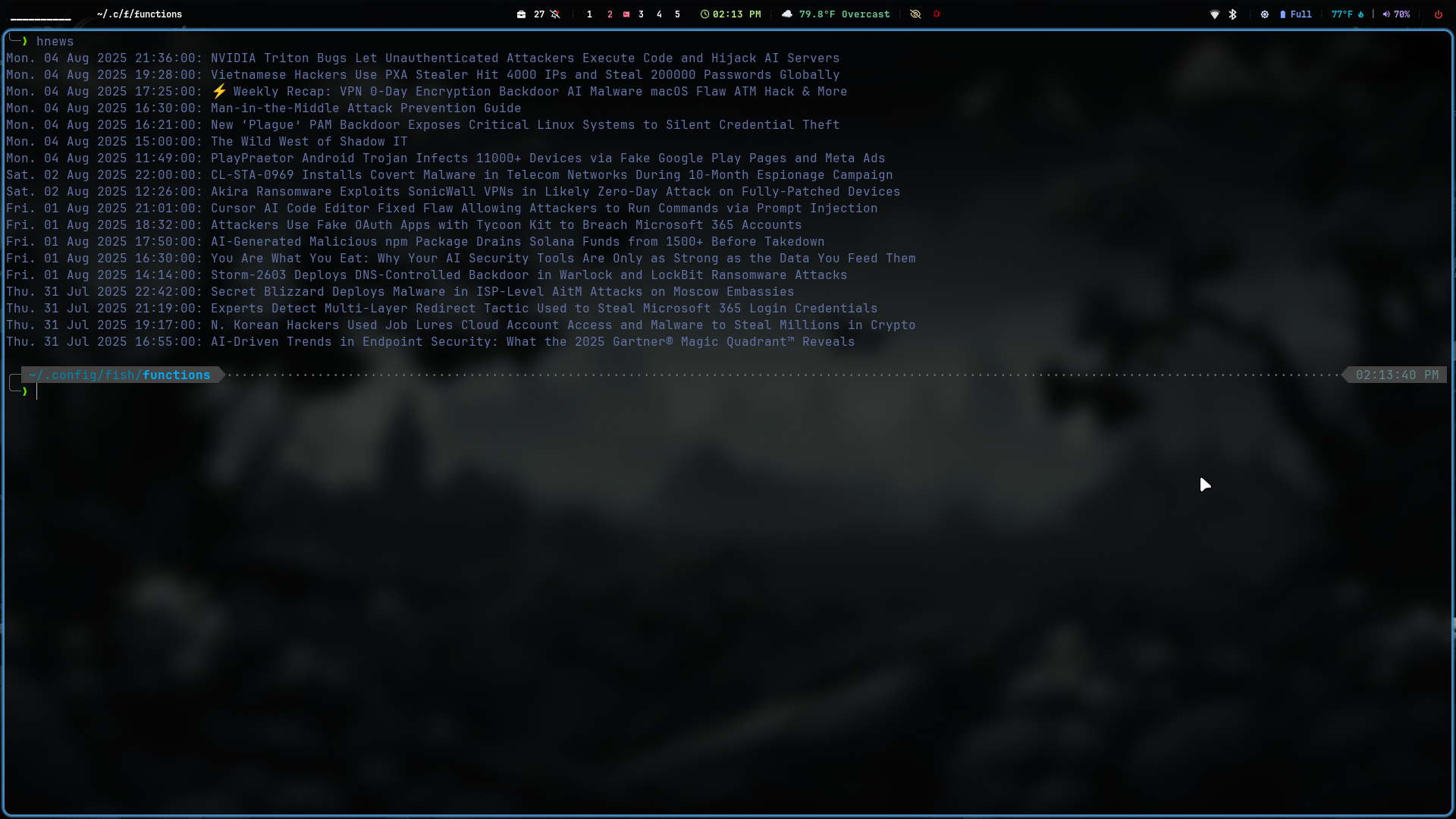
Task: Click the ~/.config/fish/functions path segment
Action: (x=121, y=375)
